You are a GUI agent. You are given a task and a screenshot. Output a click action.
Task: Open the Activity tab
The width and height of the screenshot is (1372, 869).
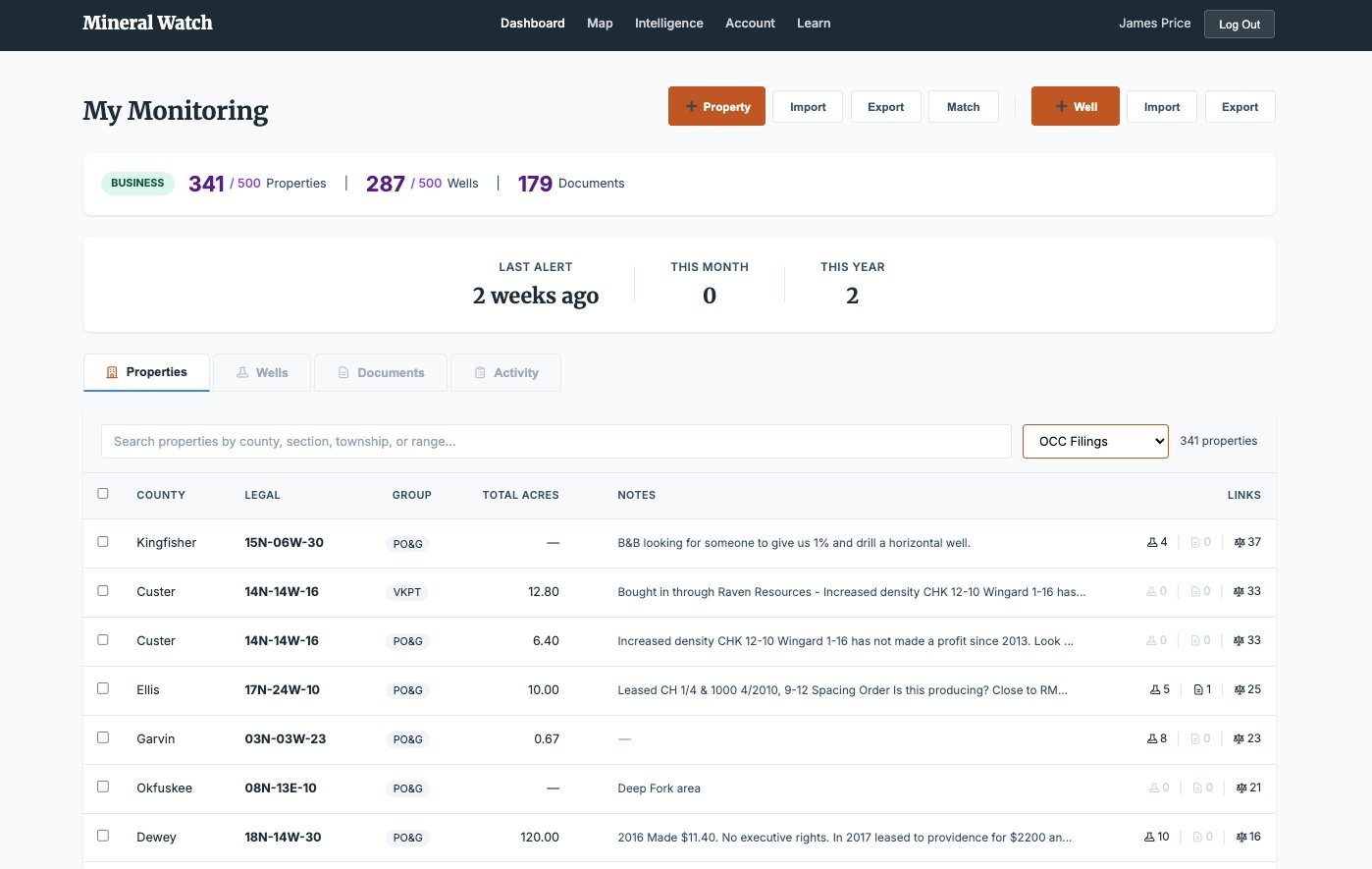(x=505, y=373)
